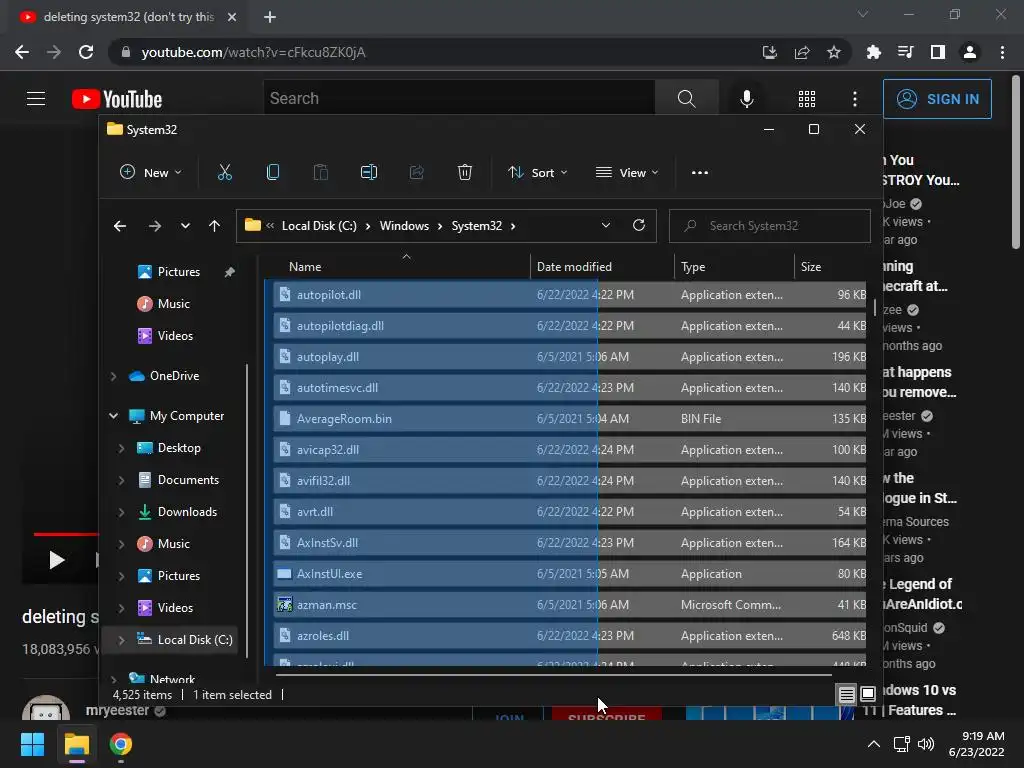Open Windows Start menu
The width and height of the screenshot is (1024, 768).
coord(32,744)
